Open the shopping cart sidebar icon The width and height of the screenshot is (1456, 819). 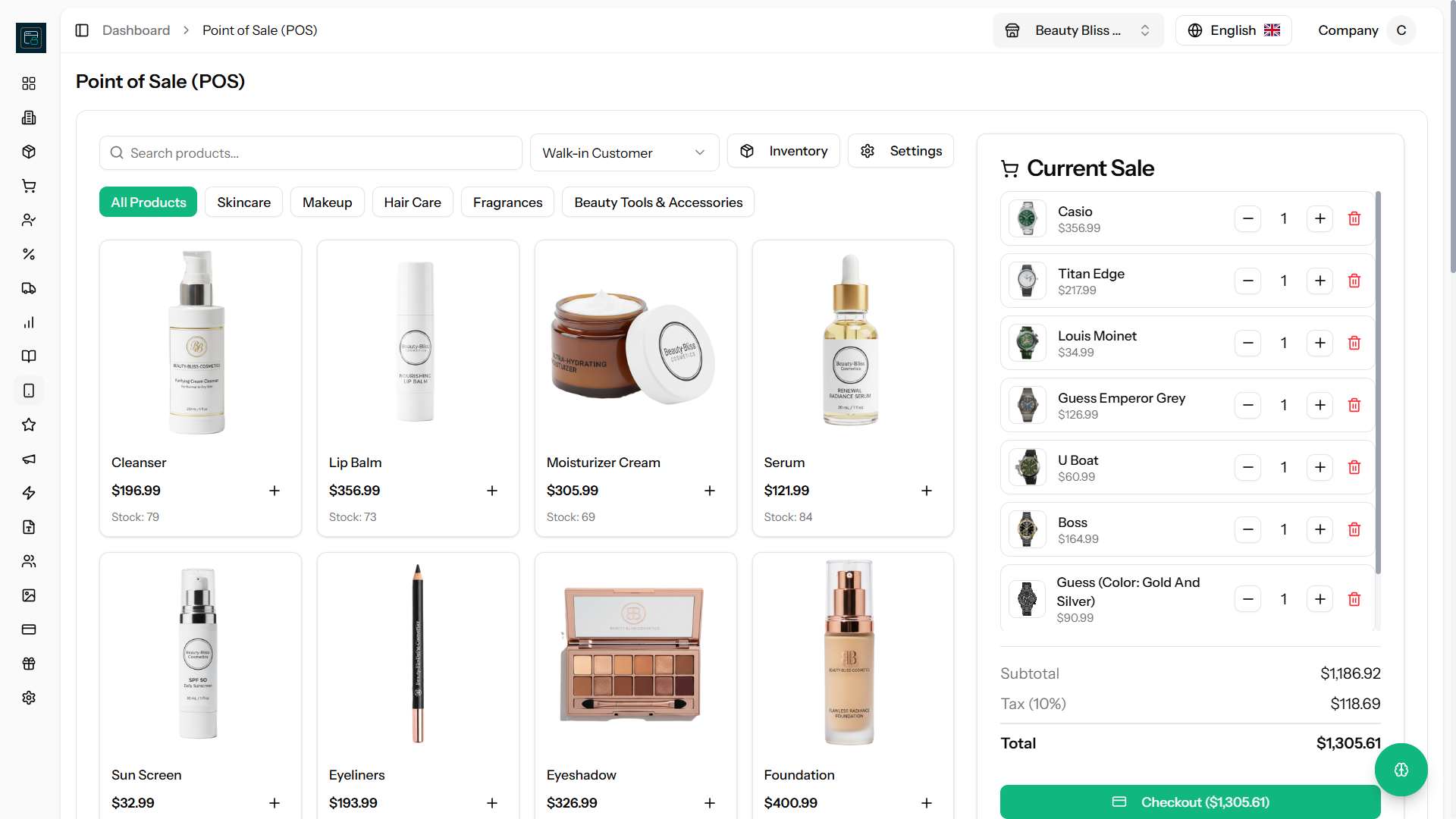pos(29,186)
